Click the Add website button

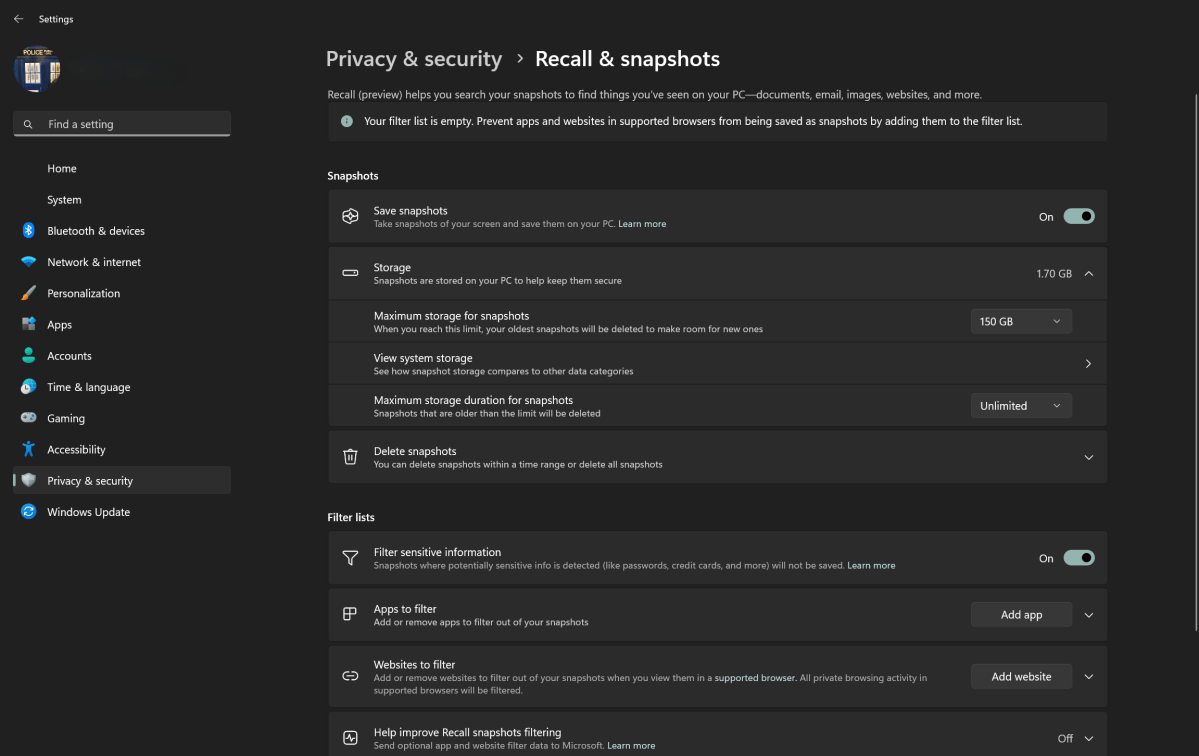[x=1020, y=676]
